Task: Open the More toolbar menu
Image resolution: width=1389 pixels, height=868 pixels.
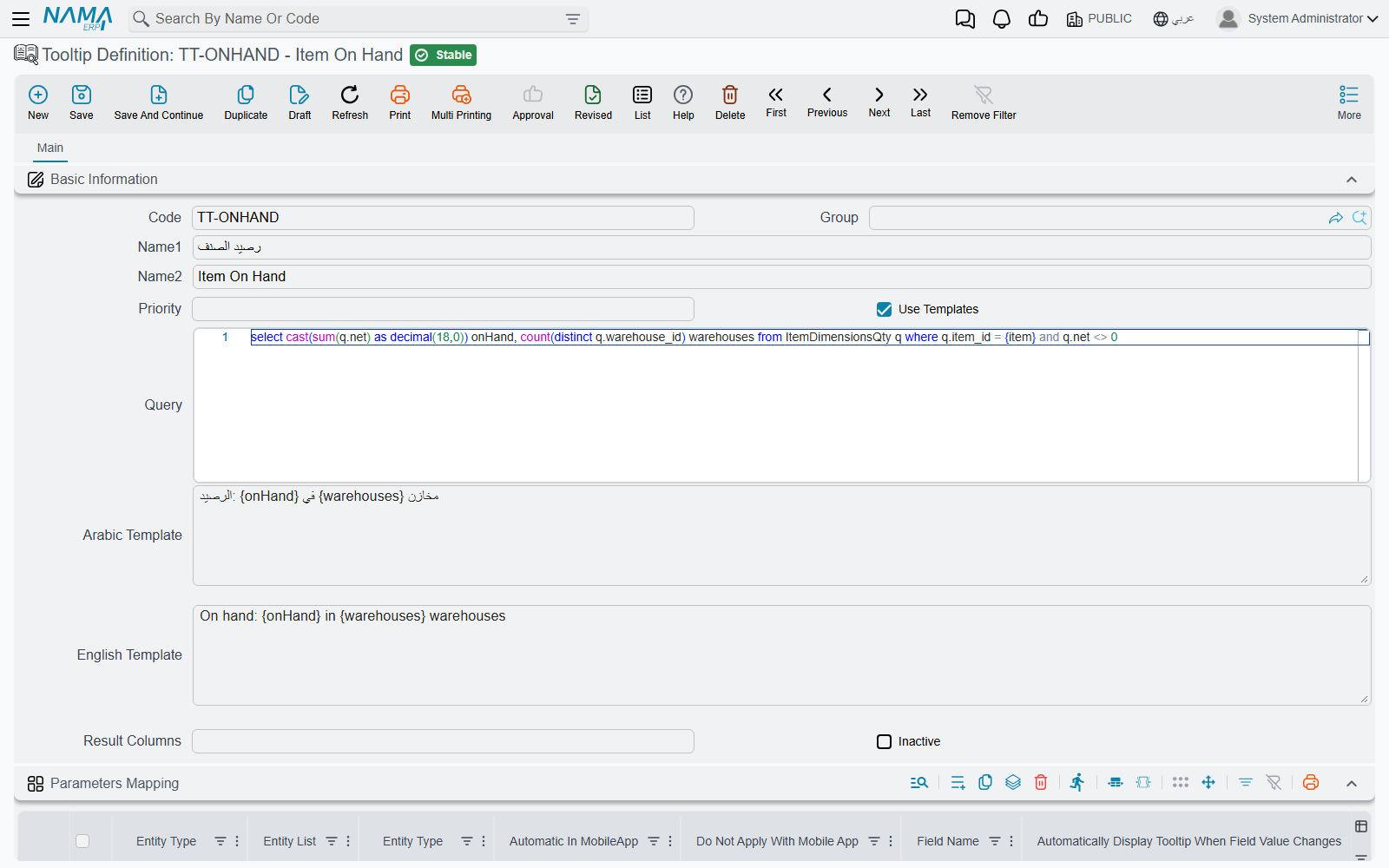Action: click(x=1349, y=102)
